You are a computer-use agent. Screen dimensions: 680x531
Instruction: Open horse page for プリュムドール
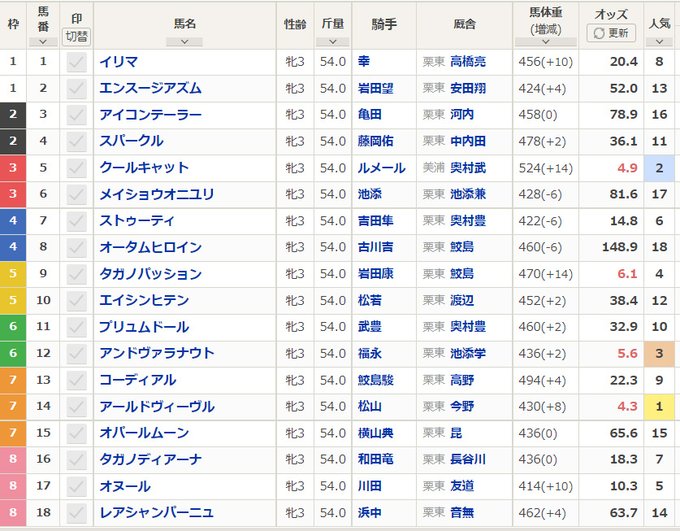(x=144, y=327)
